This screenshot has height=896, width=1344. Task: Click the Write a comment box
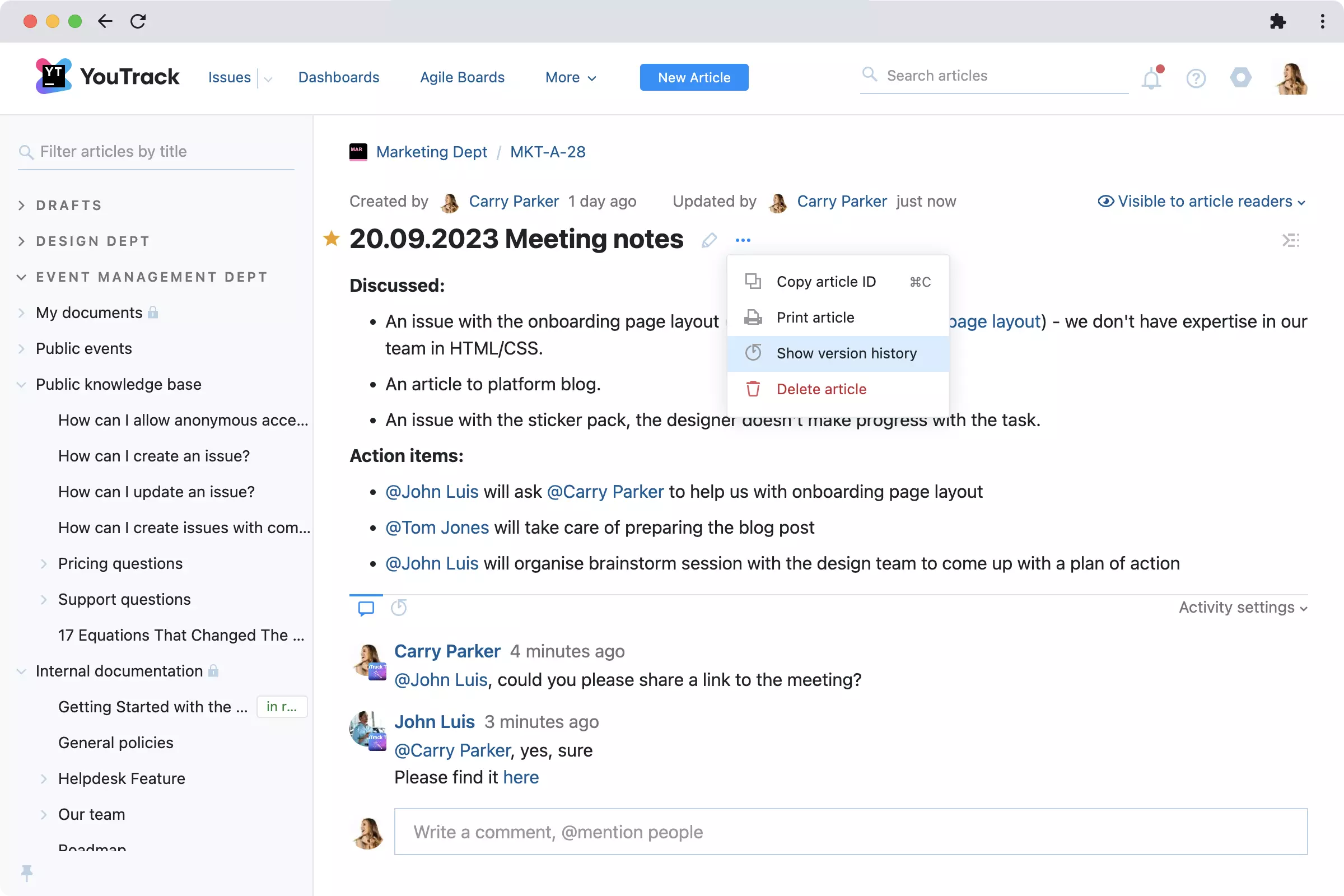point(851,832)
